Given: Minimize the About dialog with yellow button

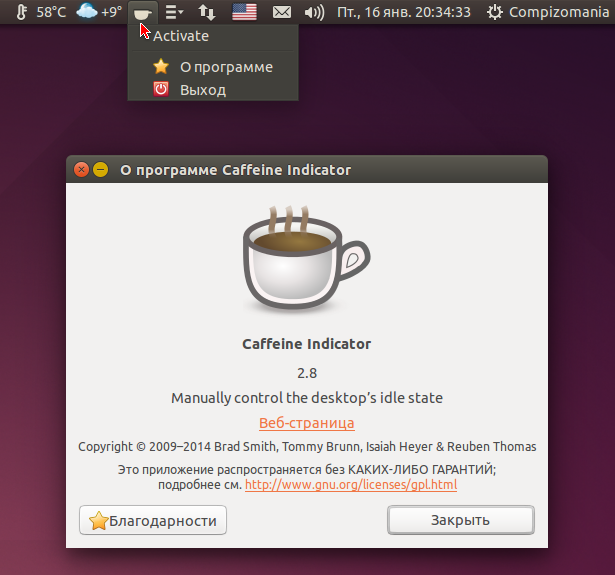Looking at the screenshot, I should point(100,170).
